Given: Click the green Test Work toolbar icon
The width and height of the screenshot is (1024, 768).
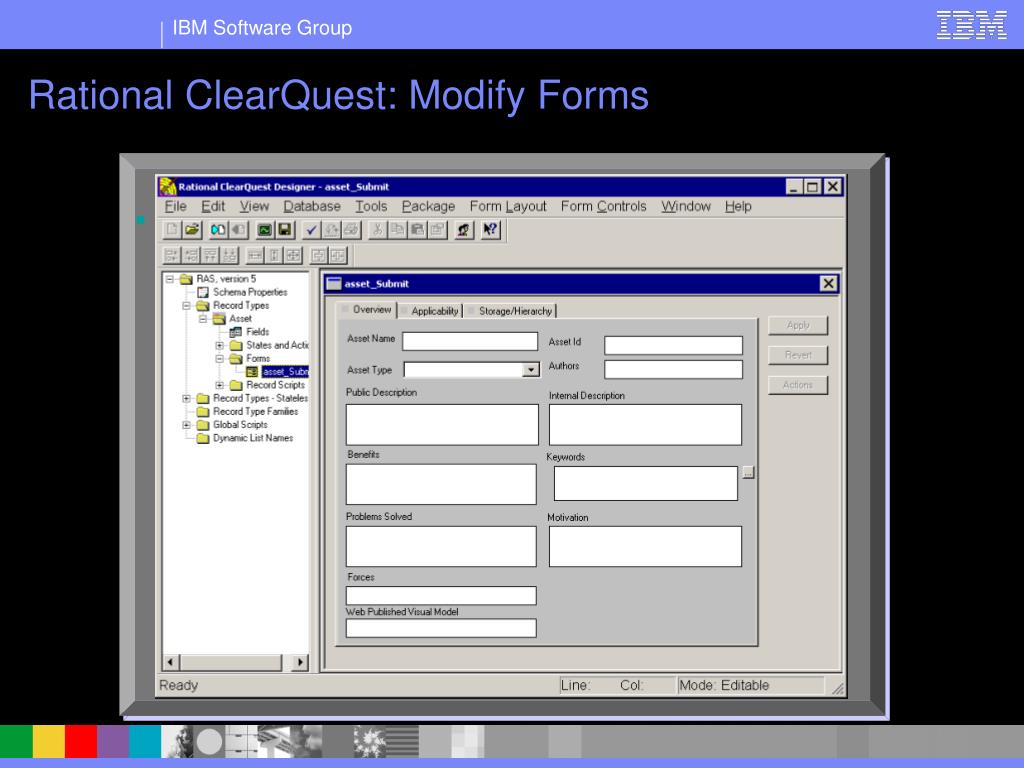Looking at the screenshot, I should pos(264,230).
